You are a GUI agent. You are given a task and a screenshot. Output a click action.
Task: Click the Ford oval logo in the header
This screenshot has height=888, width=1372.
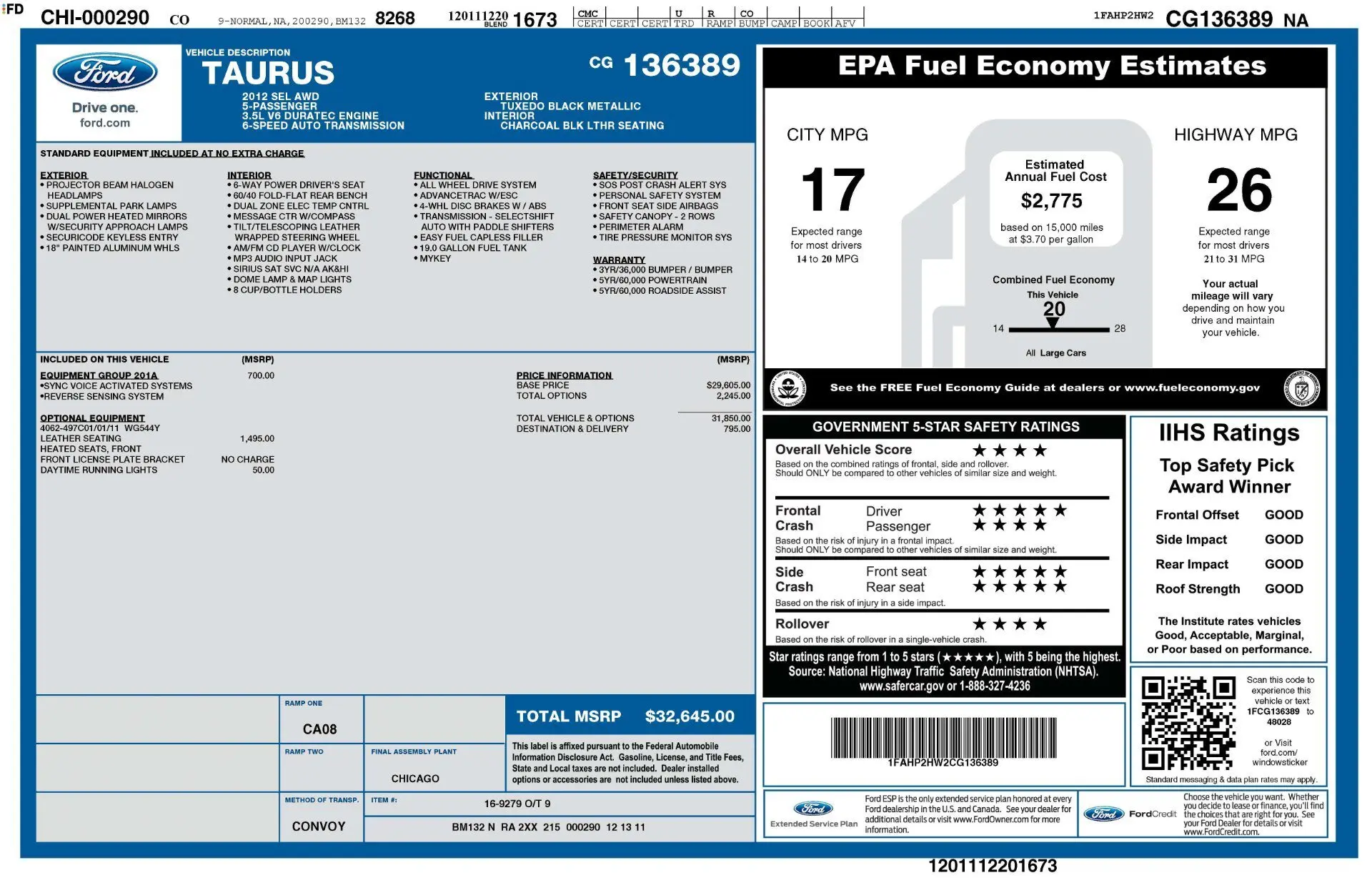[105, 72]
